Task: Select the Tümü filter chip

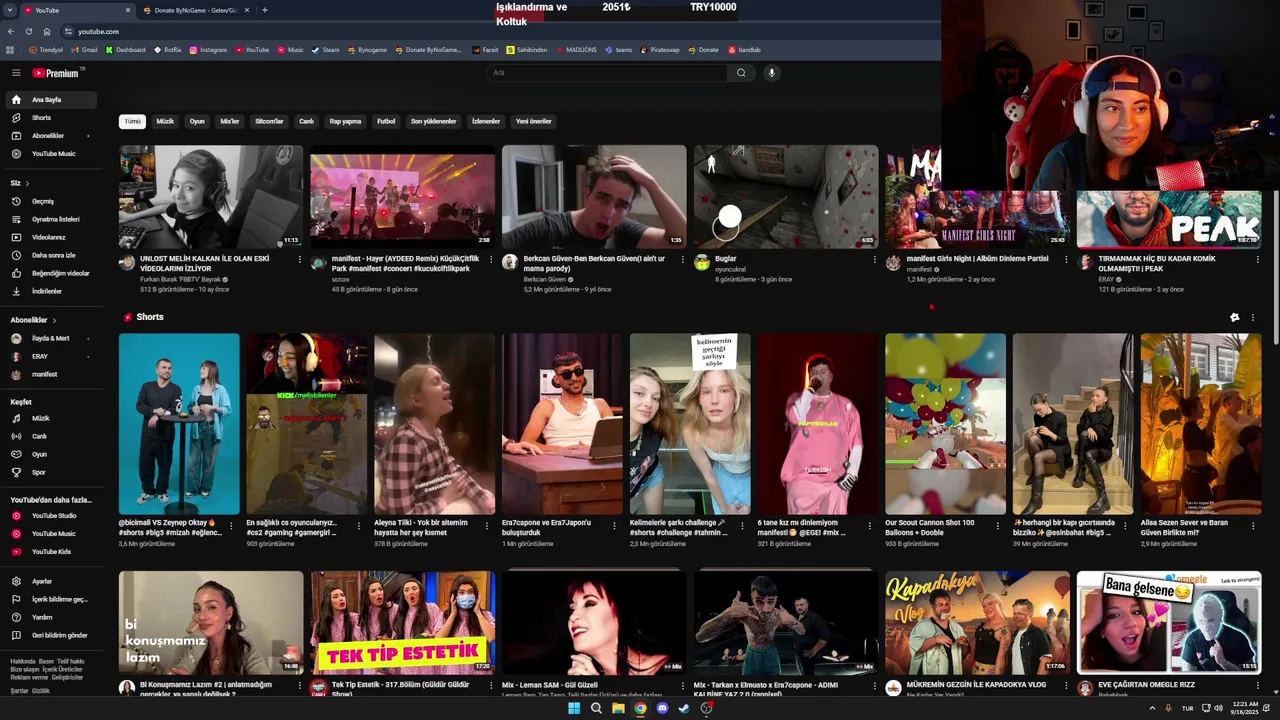Action: pyautogui.click(x=132, y=122)
